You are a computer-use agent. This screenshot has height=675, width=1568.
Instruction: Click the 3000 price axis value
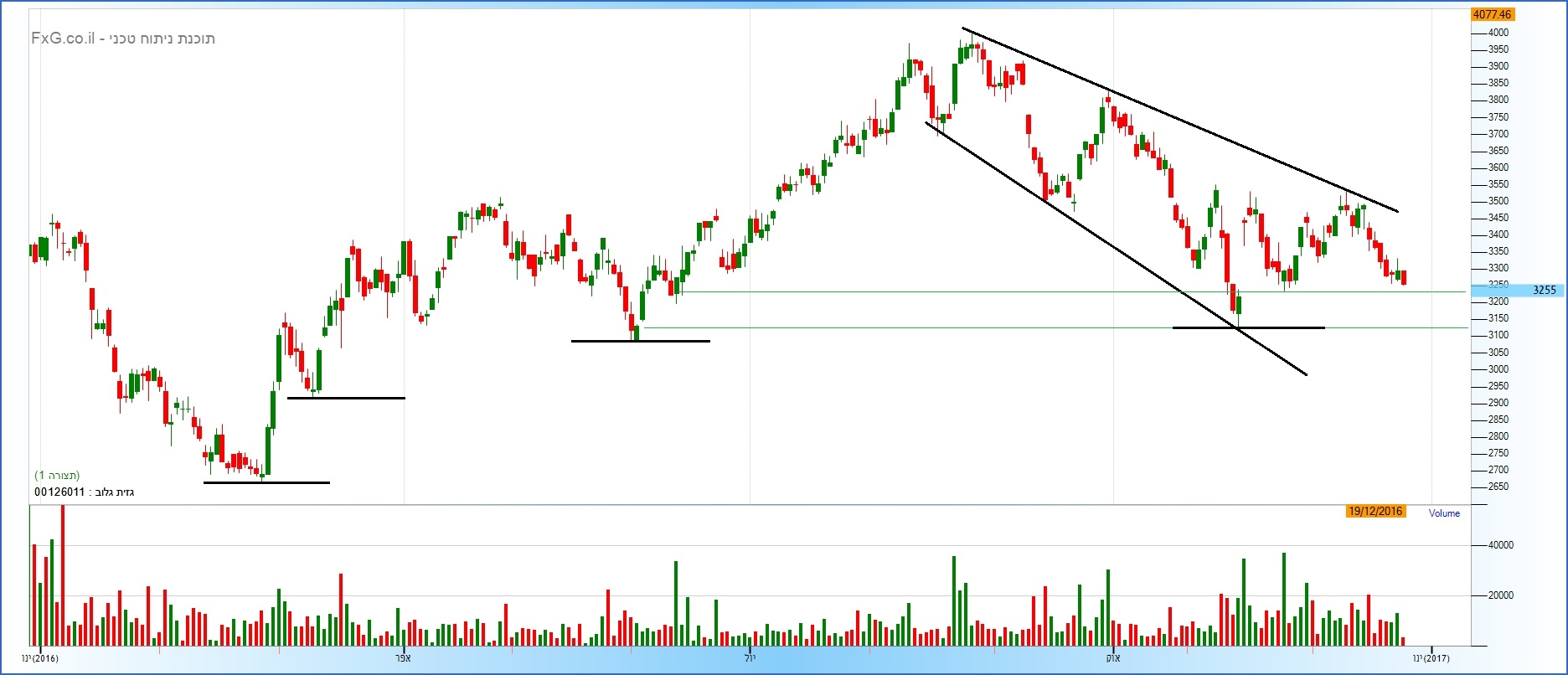point(1498,369)
